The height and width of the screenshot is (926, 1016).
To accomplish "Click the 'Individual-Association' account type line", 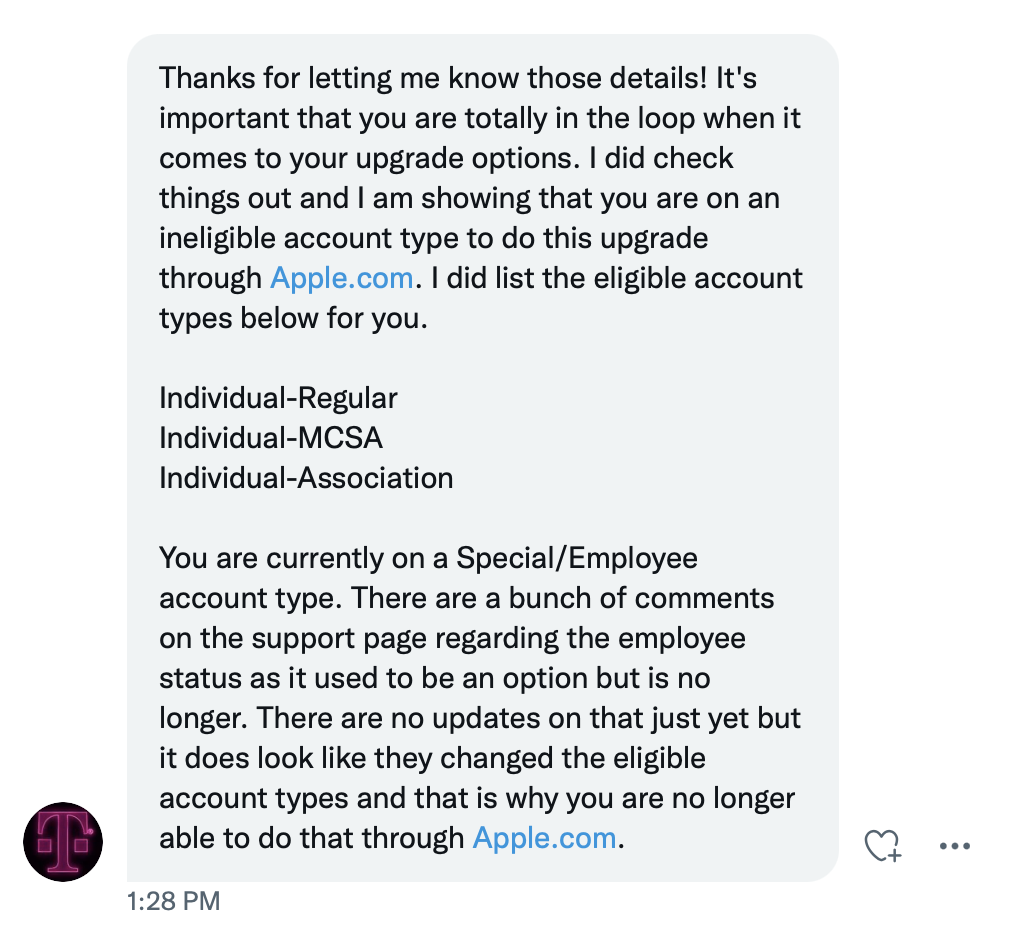I will coord(306,479).
